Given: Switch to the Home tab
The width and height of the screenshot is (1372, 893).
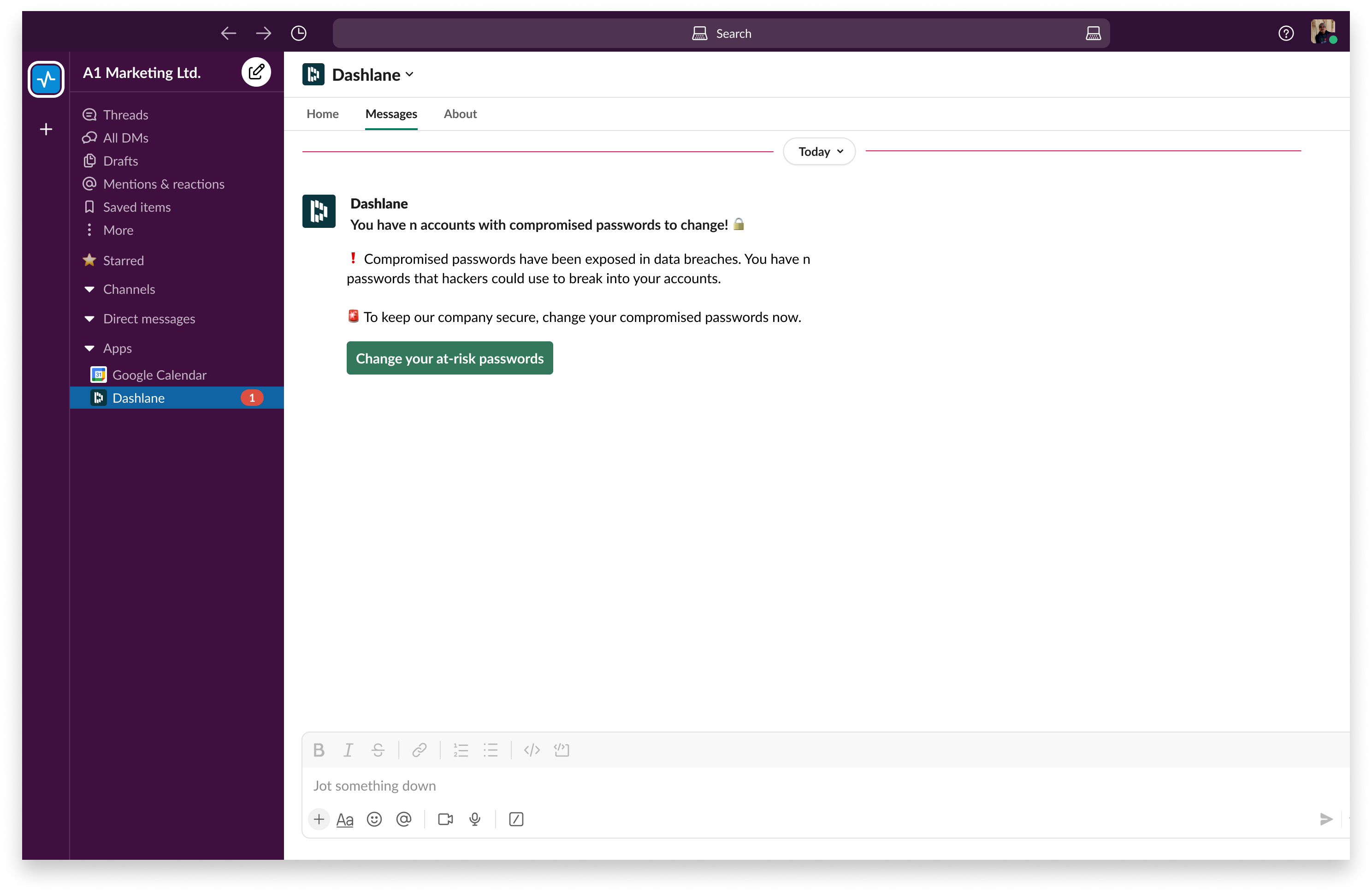Looking at the screenshot, I should (322, 113).
